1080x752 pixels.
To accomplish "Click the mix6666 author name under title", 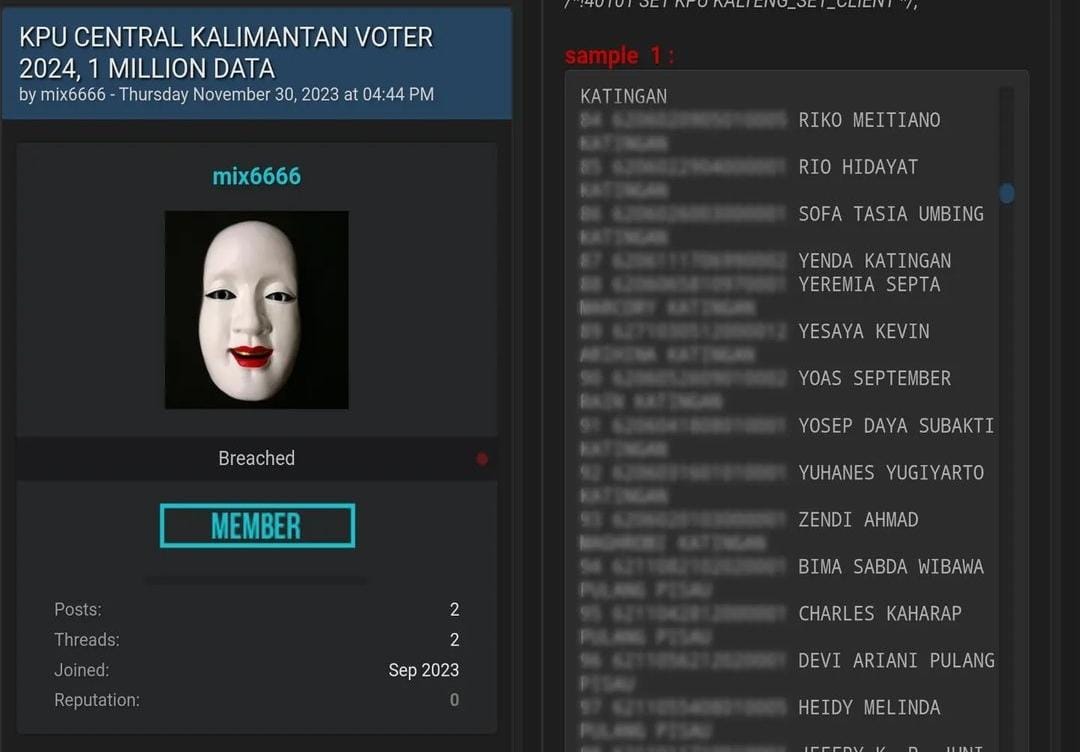I will [73, 94].
